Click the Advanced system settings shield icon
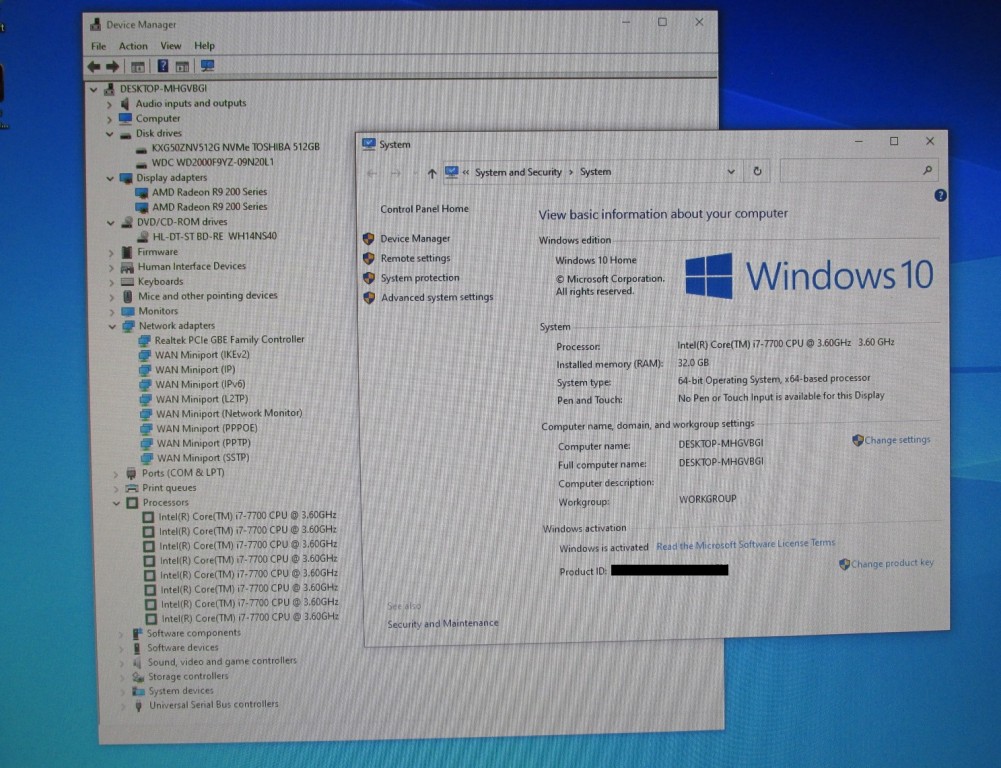1001x768 pixels. pos(369,298)
